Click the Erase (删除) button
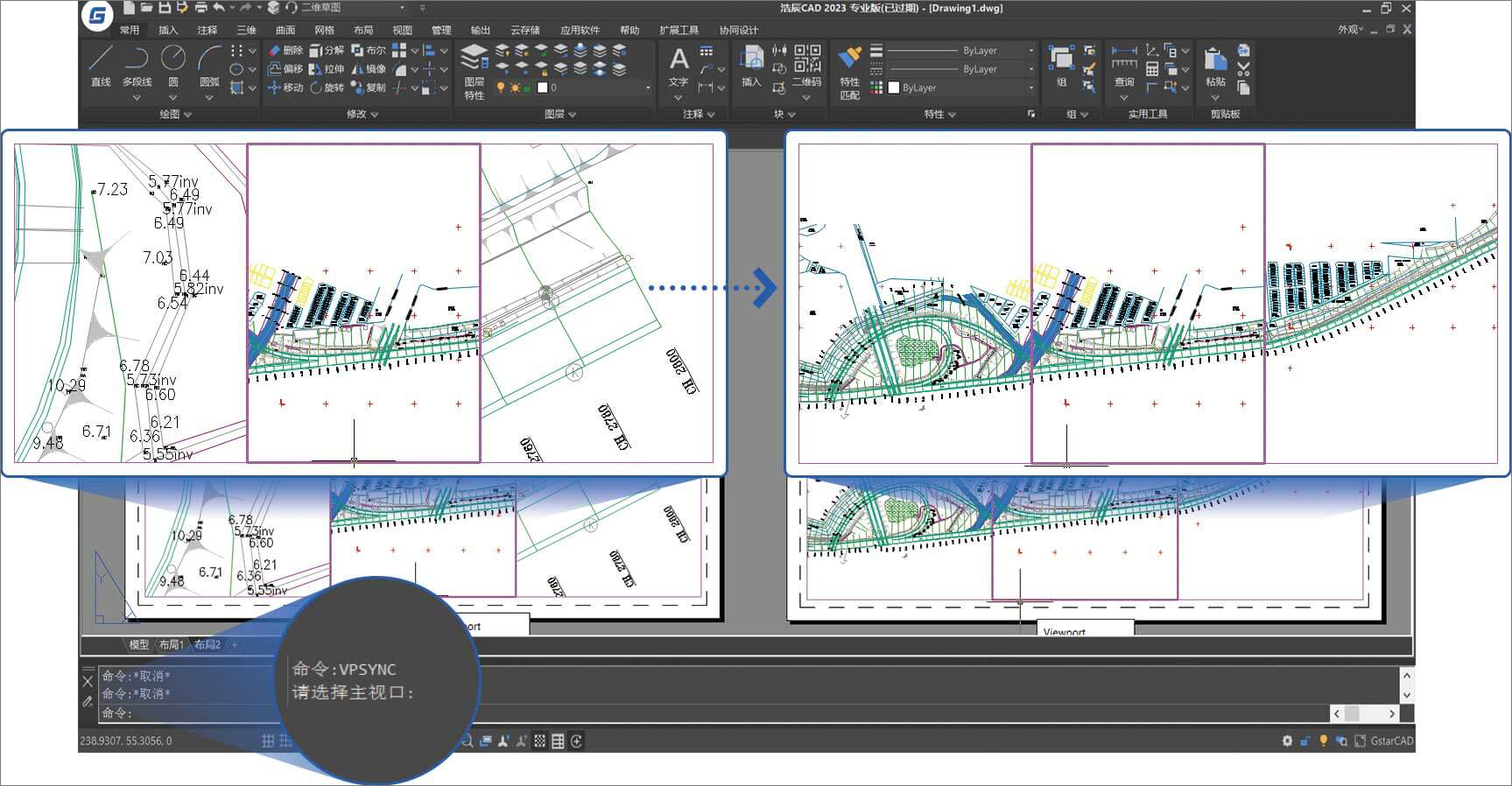Image resolution: width=1512 pixels, height=786 pixels. point(285,50)
